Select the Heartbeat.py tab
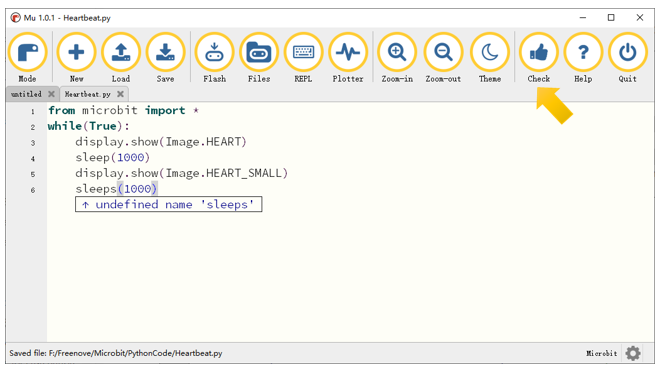662x369 pixels. pos(87,94)
